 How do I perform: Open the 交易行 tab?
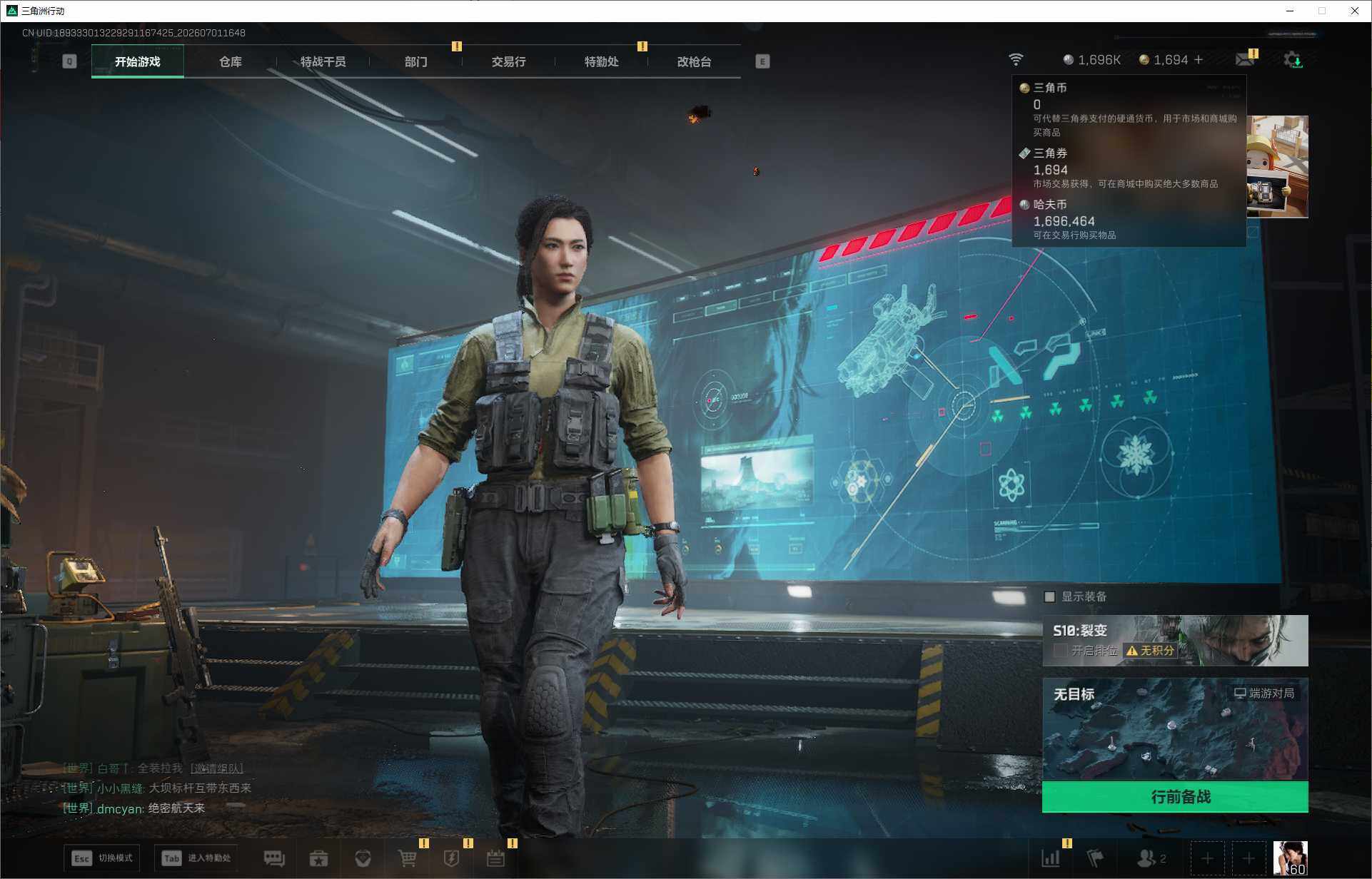point(508,61)
